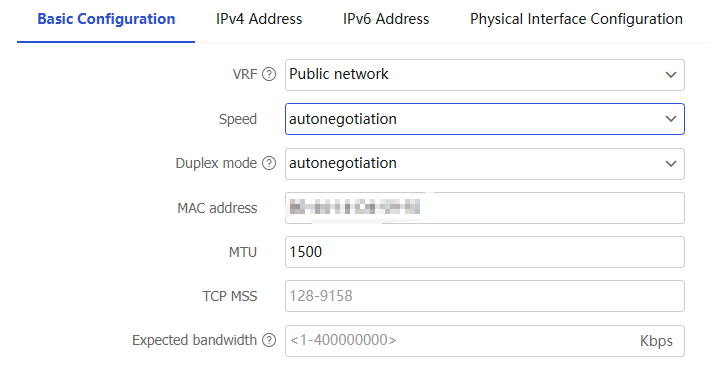This screenshot has width=710, height=385.
Task: Click the Kbps unit label
Action: click(x=656, y=341)
